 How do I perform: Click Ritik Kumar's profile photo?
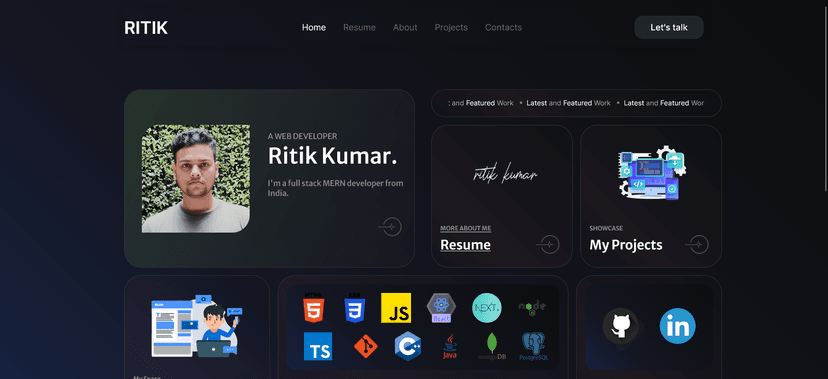[196, 178]
